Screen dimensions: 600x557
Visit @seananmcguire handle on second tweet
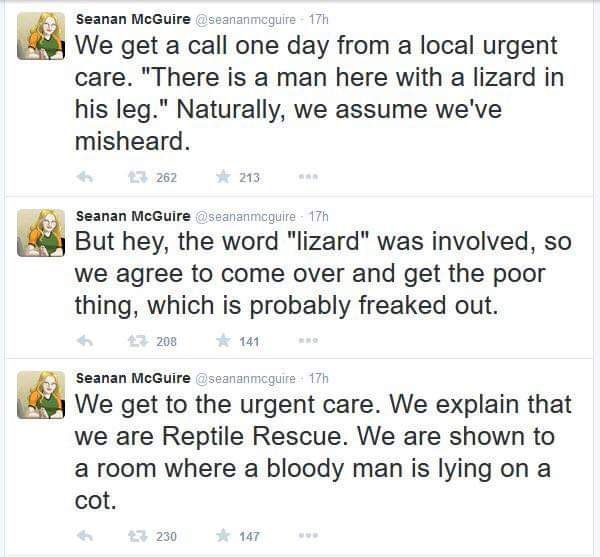246,217
